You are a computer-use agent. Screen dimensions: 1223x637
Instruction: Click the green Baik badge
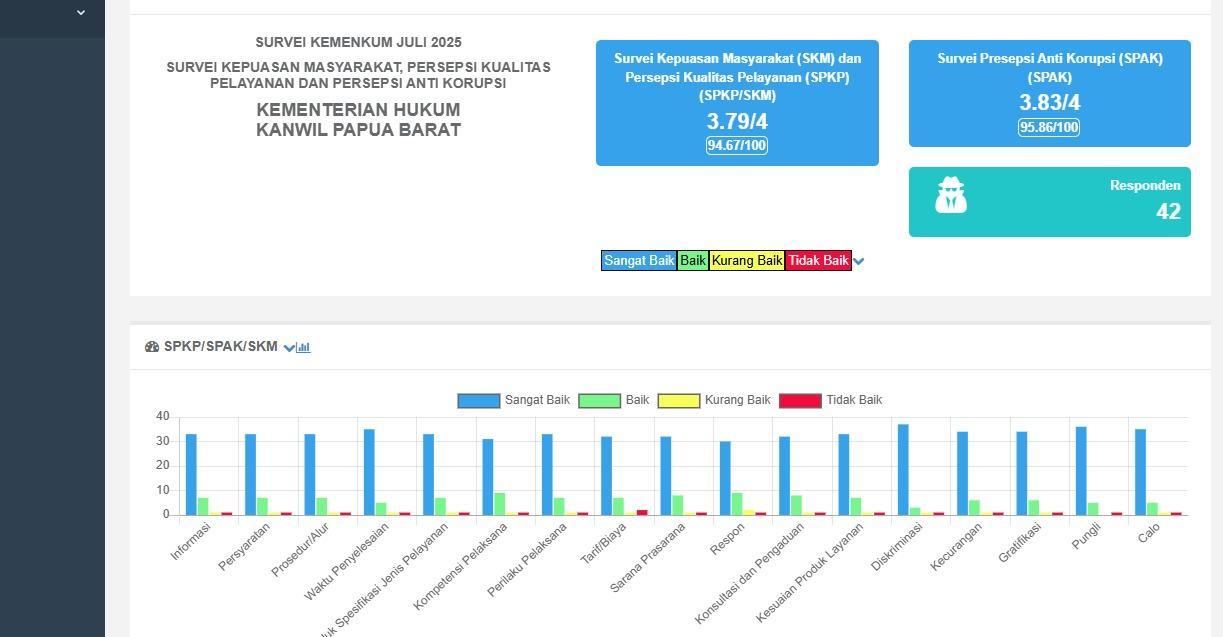[x=693, y=260]
